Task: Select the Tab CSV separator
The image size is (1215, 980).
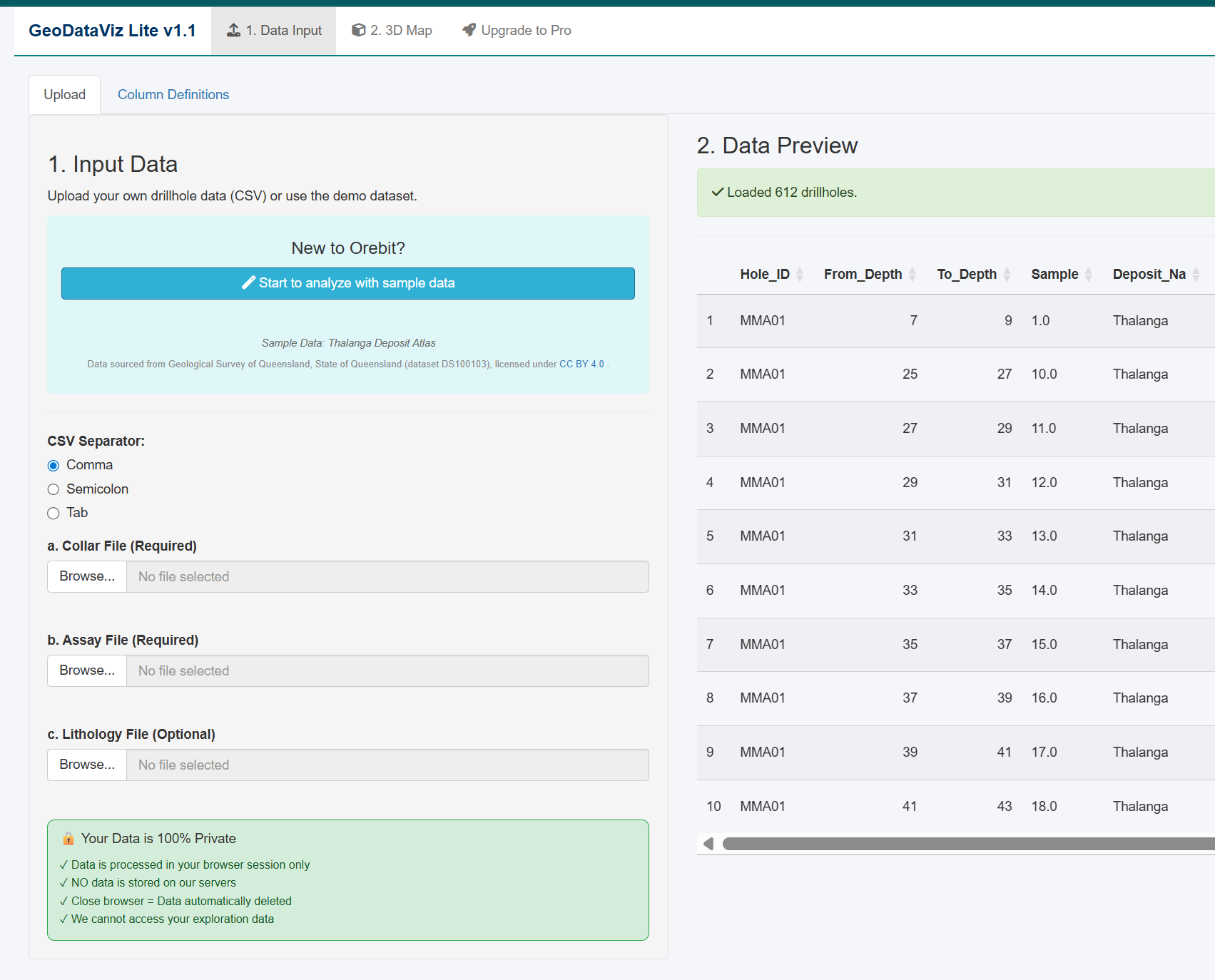Action: 54,513
